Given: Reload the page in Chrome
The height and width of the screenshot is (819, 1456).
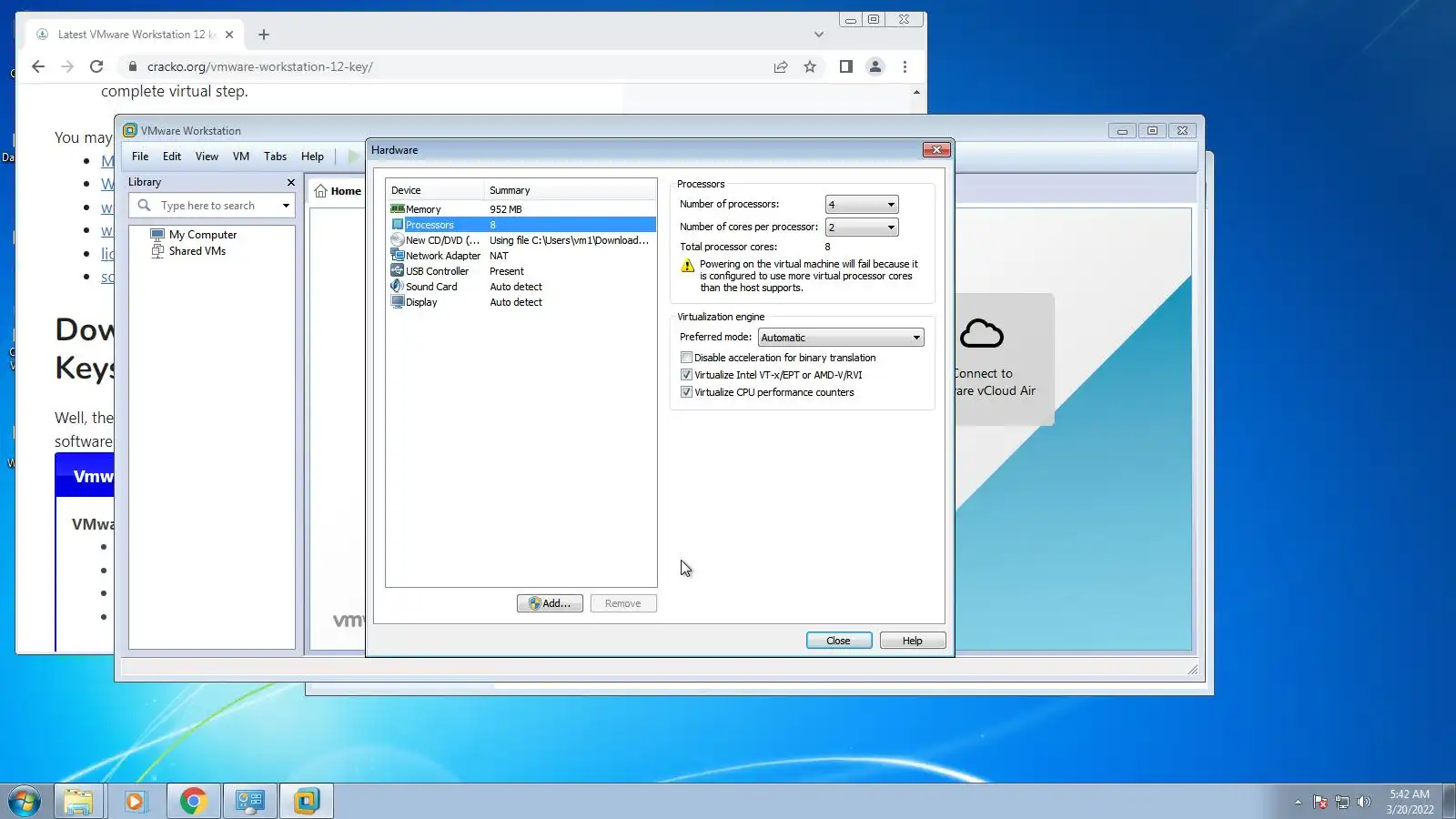Looking at the screenshot, I should tap(96, 66).
